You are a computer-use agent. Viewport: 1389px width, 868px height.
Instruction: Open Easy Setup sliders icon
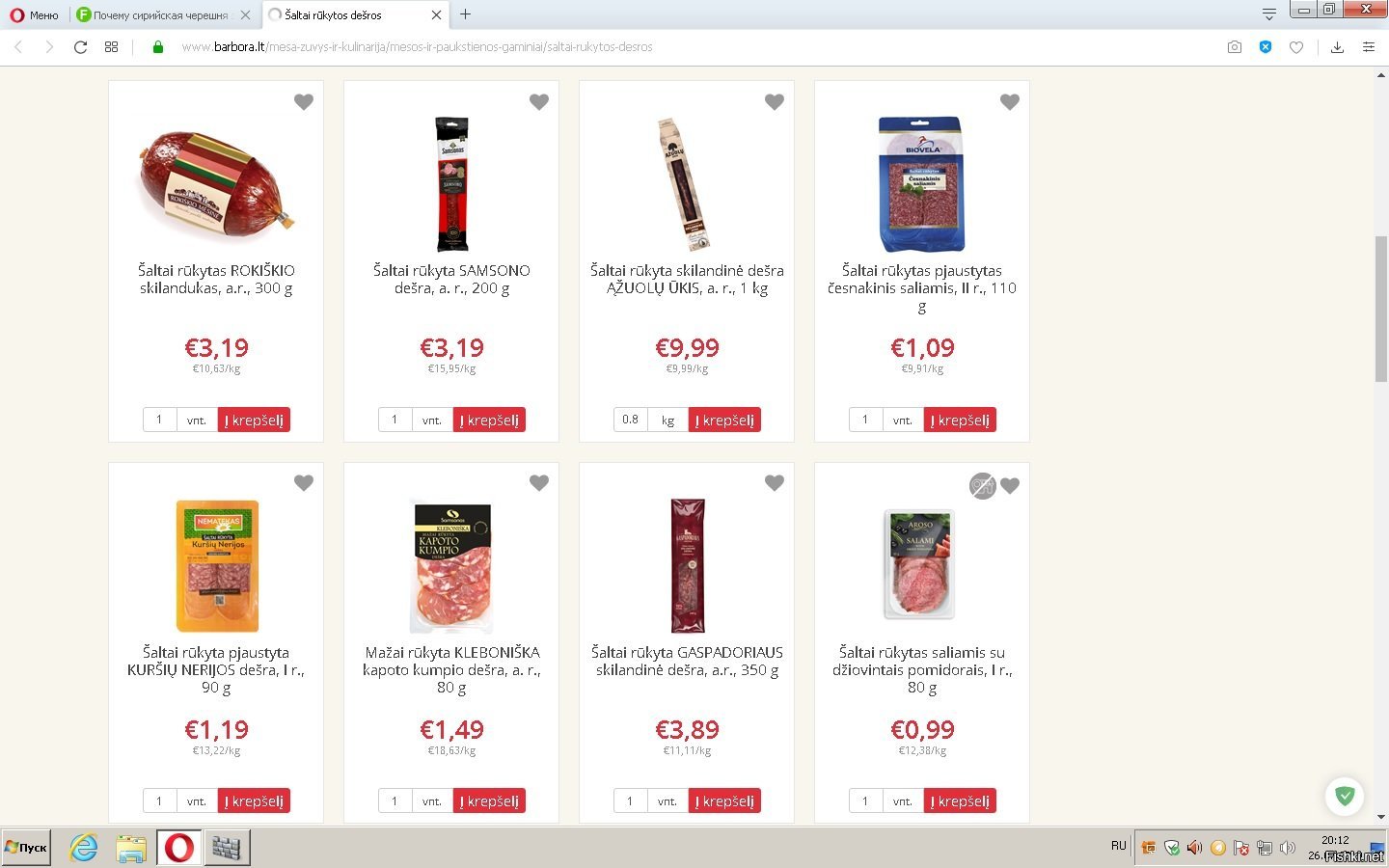coord(1368,46)
